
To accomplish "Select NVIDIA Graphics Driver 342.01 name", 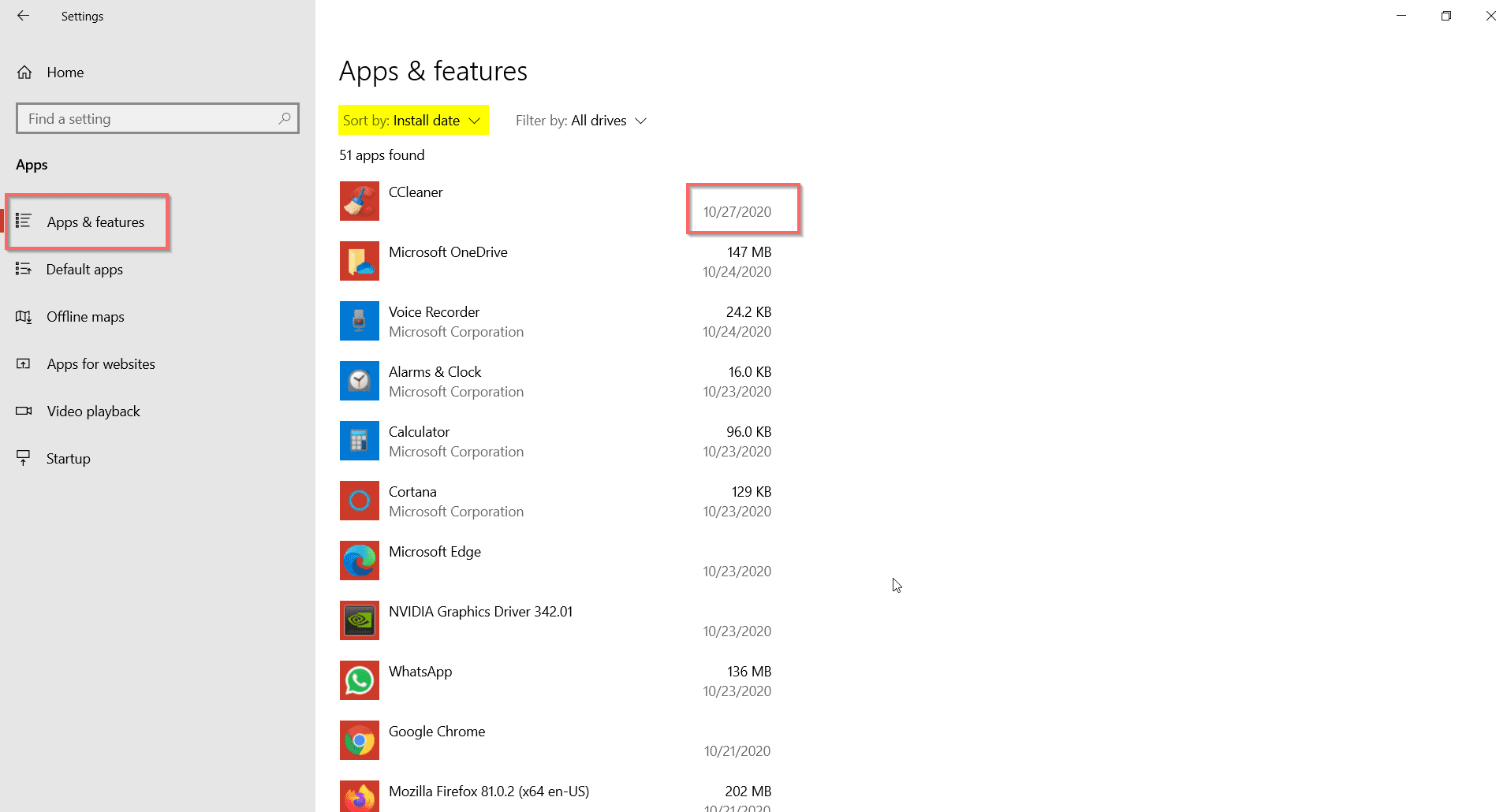I will [x=480, y=612].
